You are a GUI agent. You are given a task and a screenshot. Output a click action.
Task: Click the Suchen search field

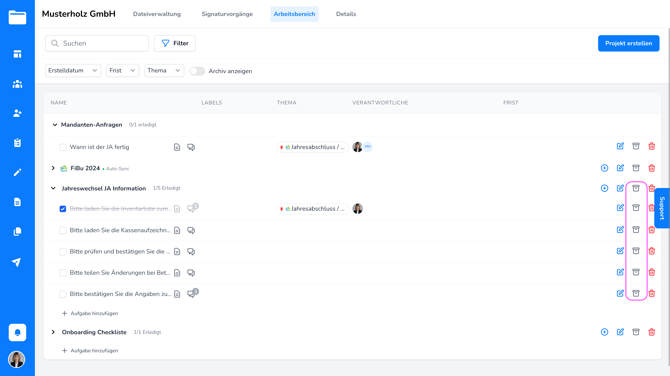97,43
